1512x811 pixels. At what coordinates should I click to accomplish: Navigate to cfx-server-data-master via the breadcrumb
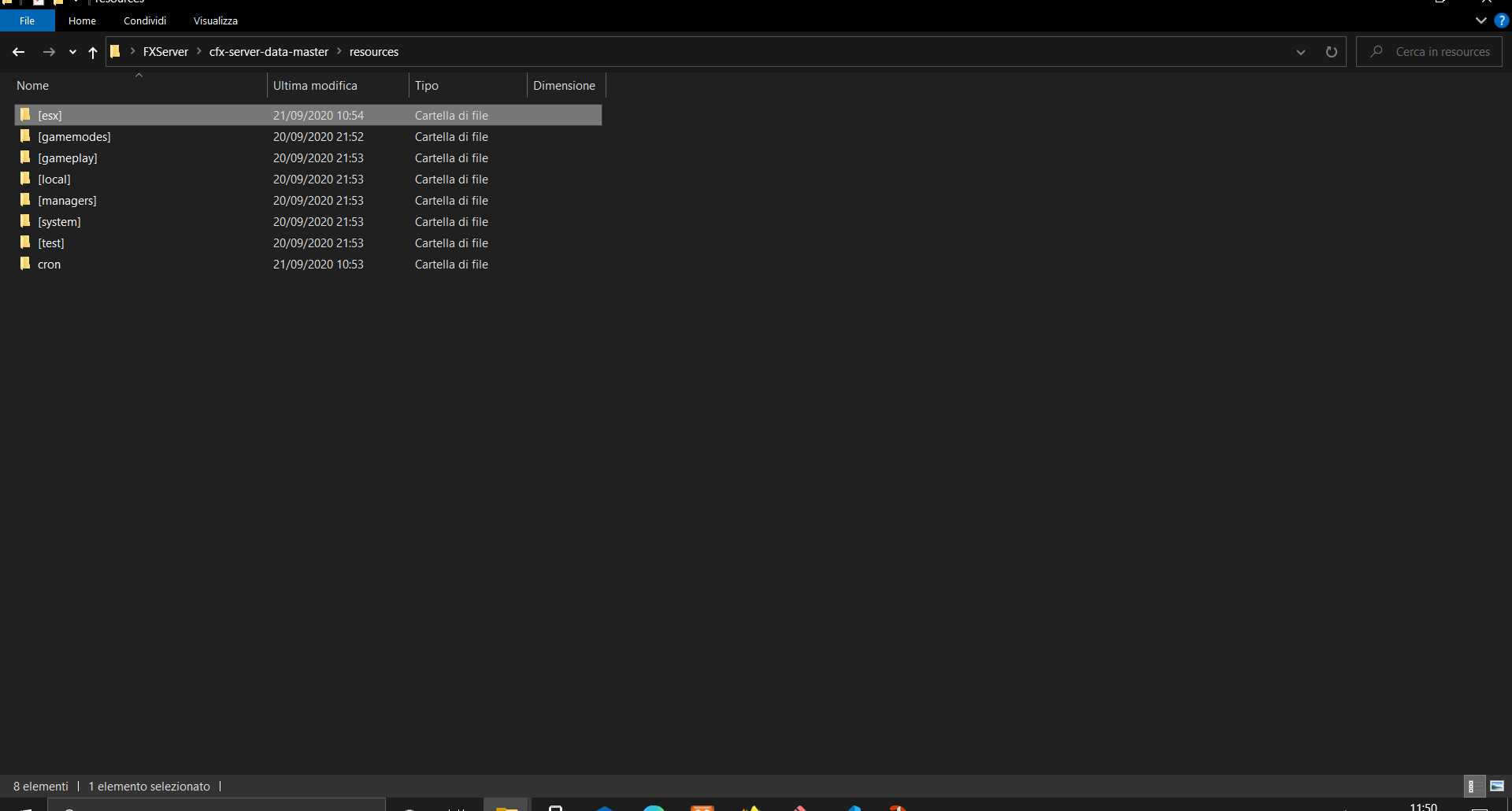(x=268, y=51)
